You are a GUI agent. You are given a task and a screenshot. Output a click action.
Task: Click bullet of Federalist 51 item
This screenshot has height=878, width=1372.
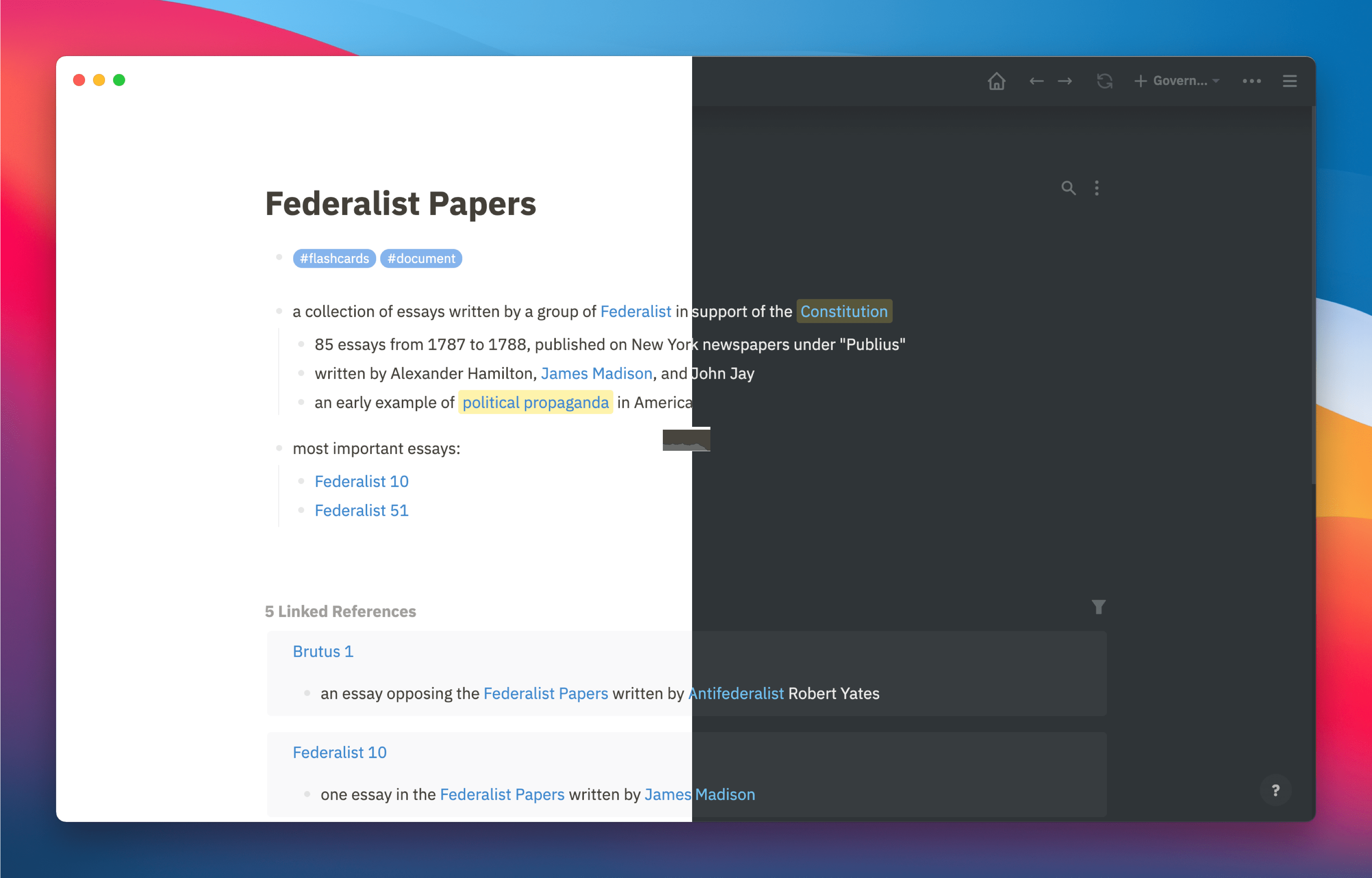pyautogui.click(x=301, y=510)
